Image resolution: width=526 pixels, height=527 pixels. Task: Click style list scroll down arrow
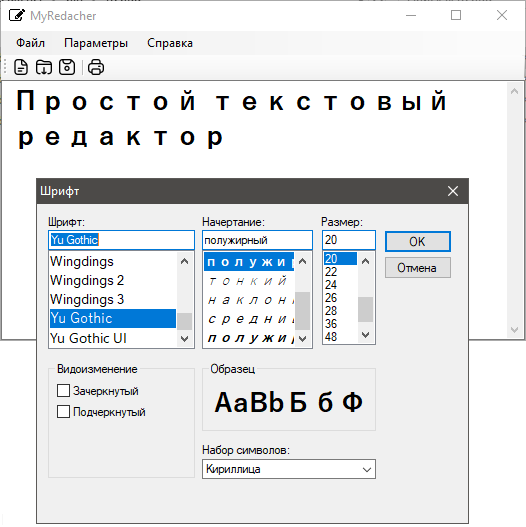pos(302,338)
